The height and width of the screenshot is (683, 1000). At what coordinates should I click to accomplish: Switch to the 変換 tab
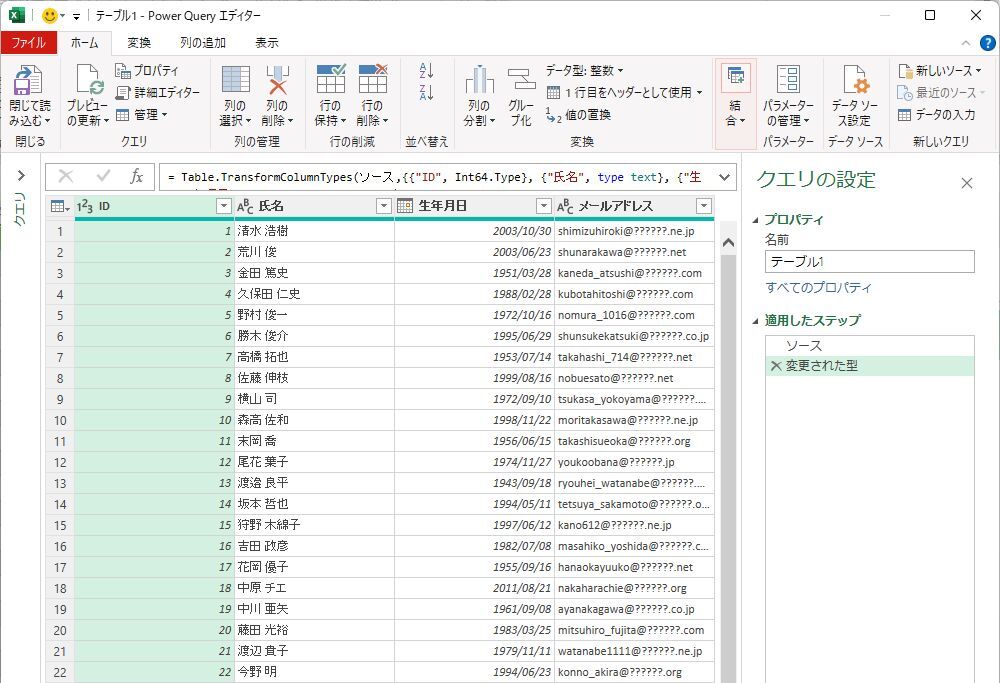pyautogui.click(x=138, y=43)
